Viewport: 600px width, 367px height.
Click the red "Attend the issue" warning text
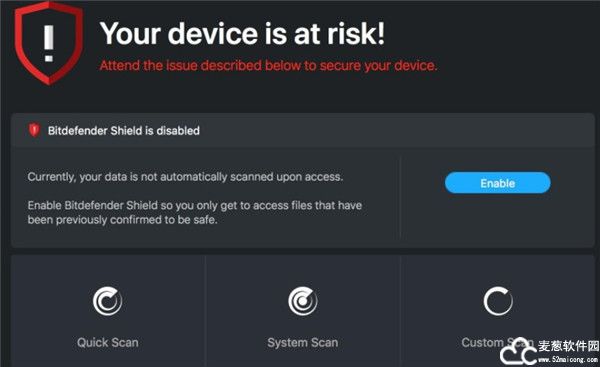coord(268,66)
